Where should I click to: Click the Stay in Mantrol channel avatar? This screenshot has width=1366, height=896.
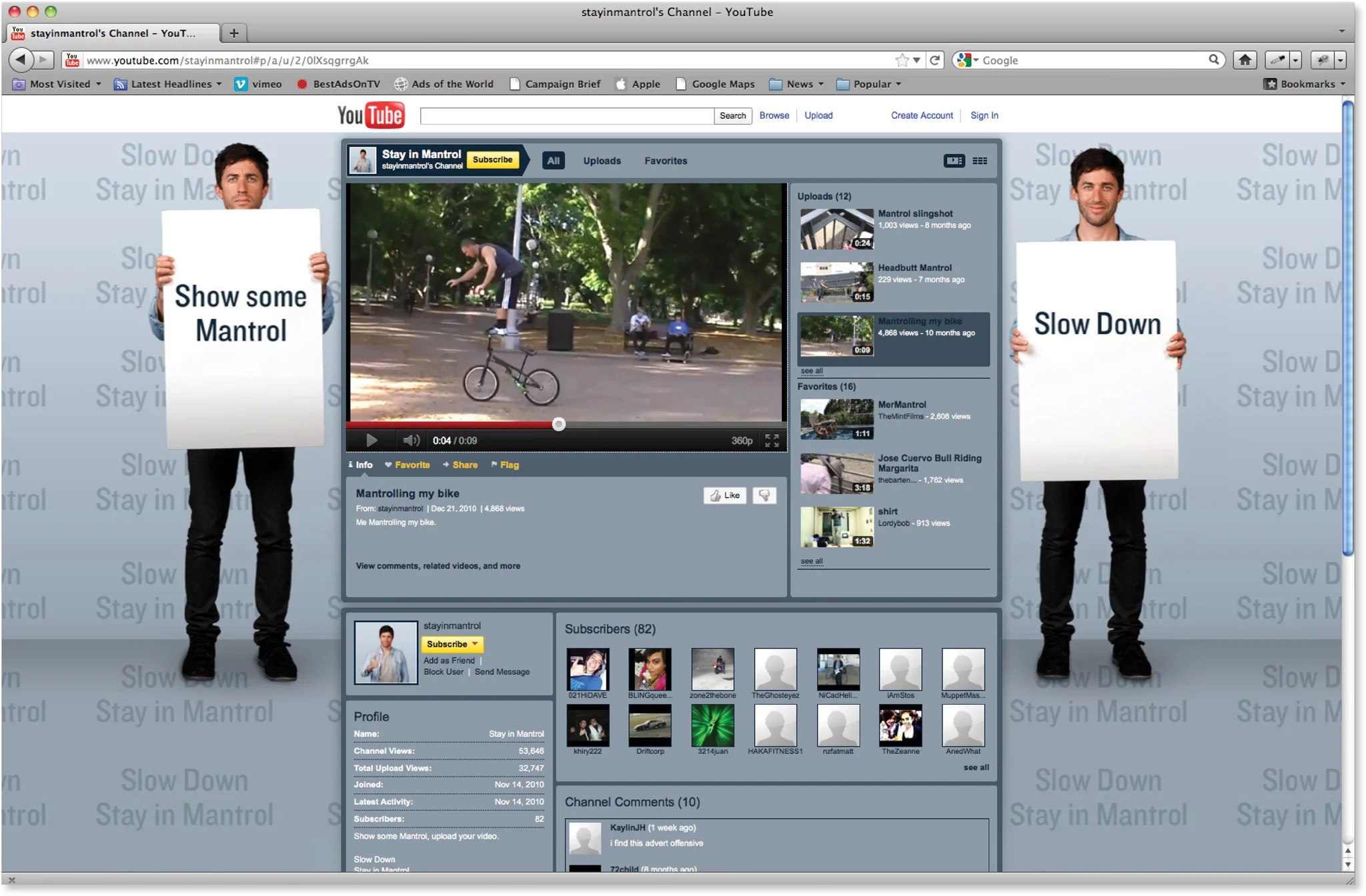(x=363, y=161)
